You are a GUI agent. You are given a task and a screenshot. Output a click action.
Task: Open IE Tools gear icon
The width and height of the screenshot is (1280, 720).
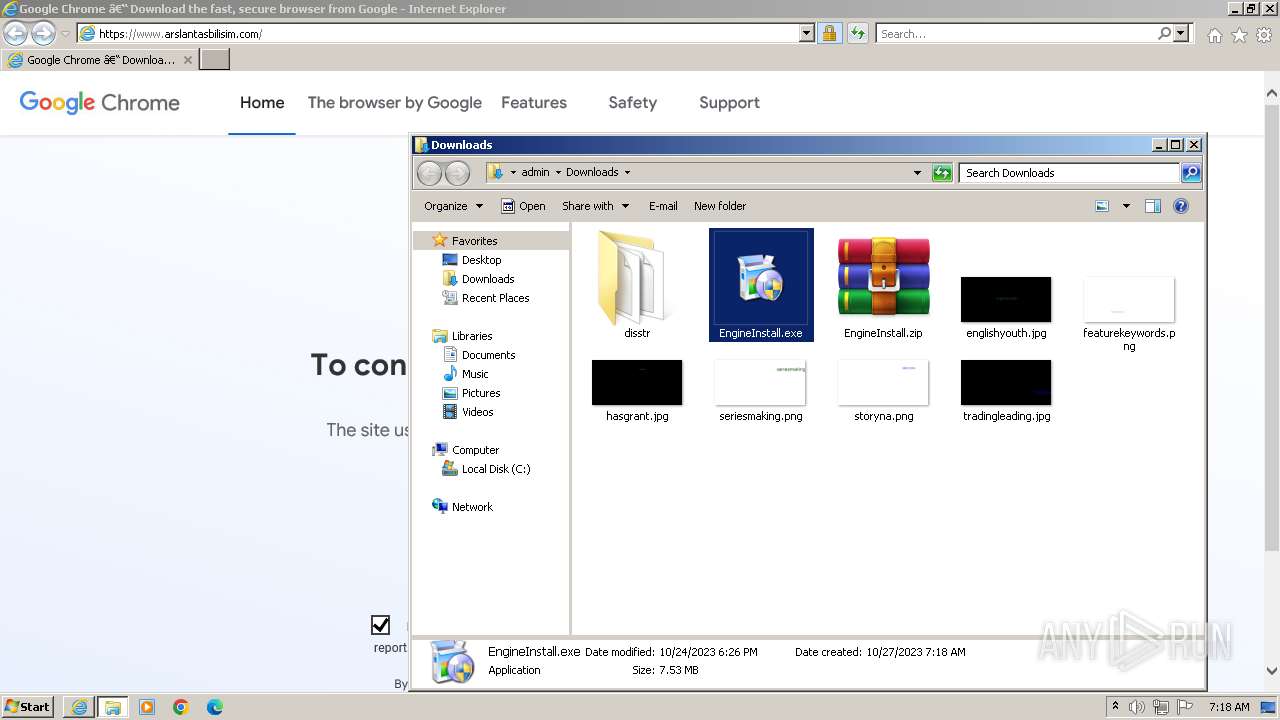click(1264, 35)
